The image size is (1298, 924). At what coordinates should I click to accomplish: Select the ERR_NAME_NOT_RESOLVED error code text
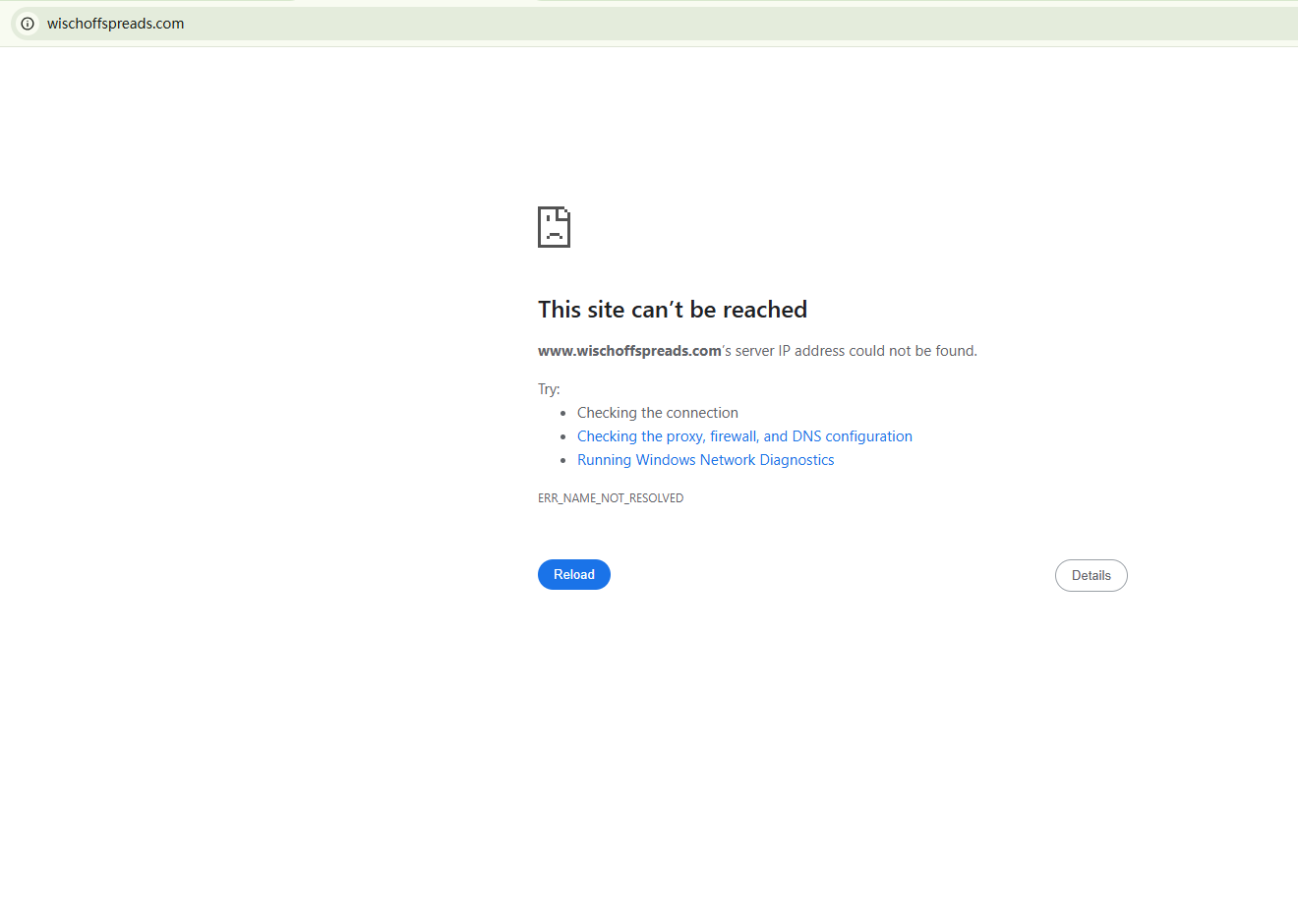tap(611, 498)
